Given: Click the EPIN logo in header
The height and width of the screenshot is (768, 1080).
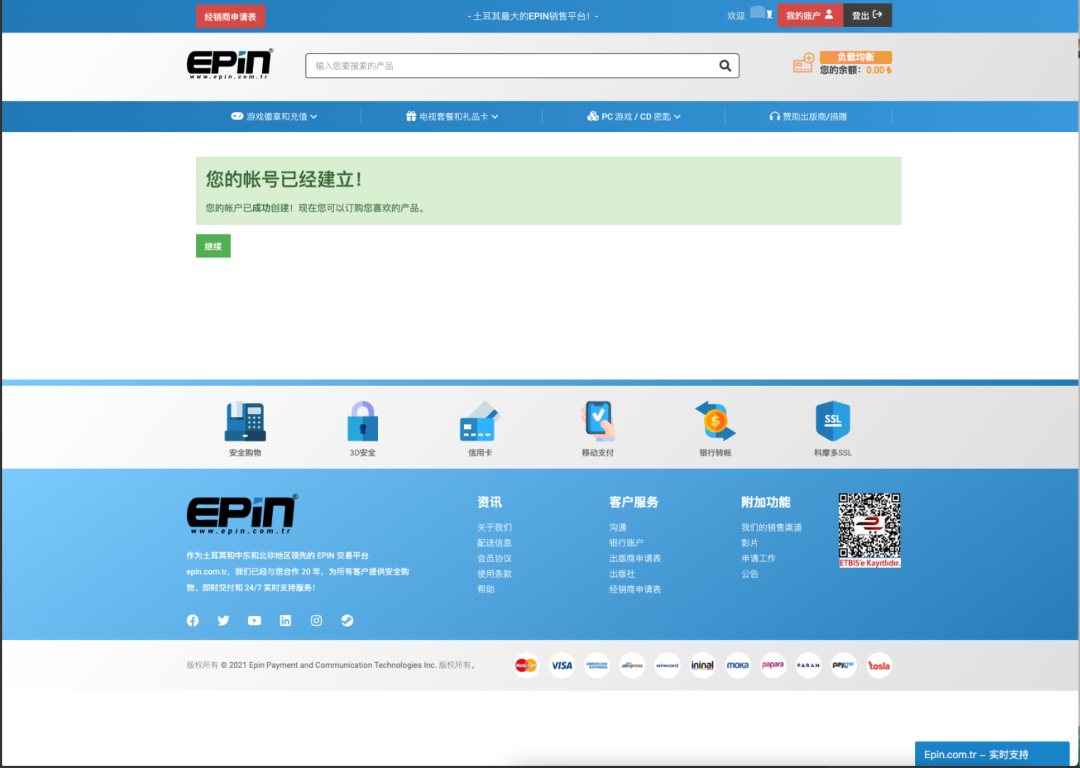Looking at the screenshot, I should point(230,64).
